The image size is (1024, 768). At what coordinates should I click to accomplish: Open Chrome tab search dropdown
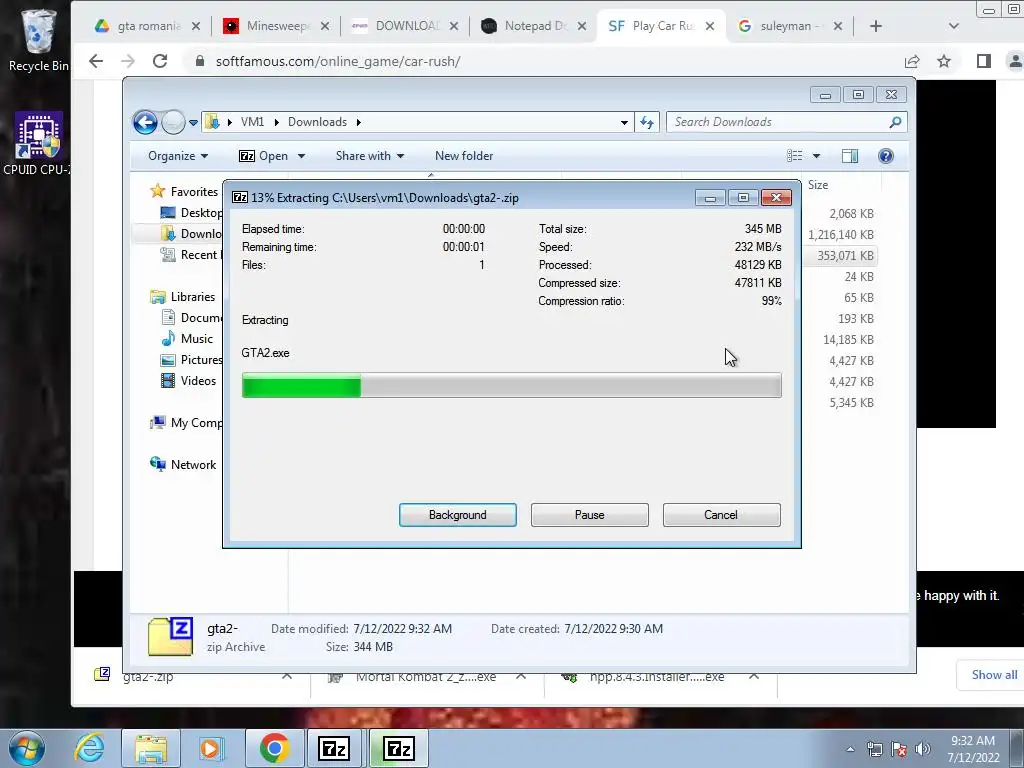(x=953, y=26)
